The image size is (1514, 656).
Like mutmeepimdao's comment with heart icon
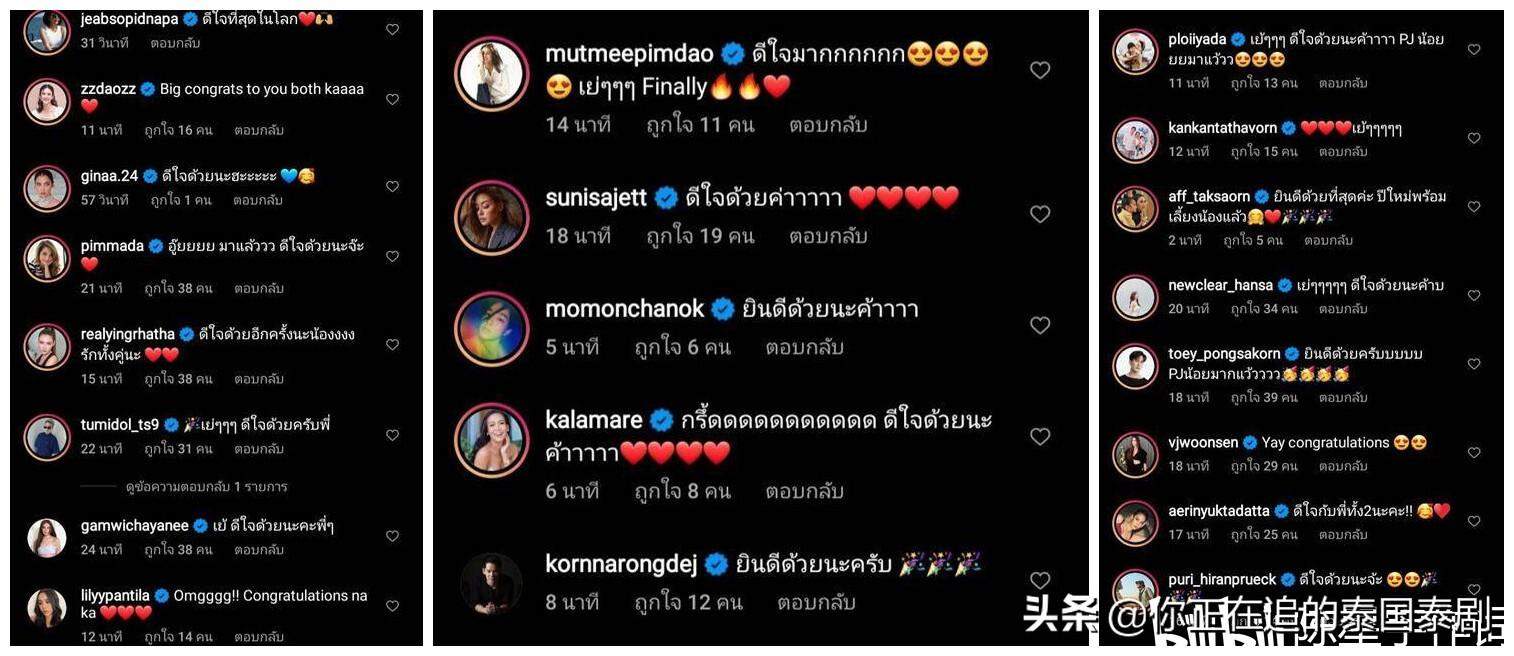(1040, 70)
